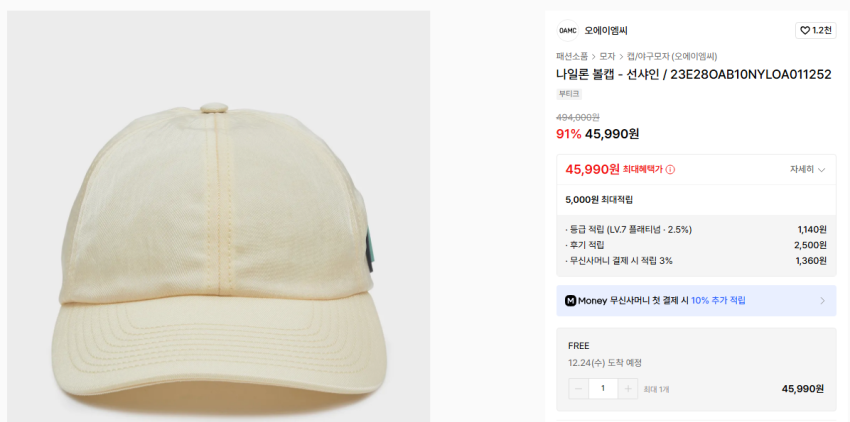Open Money banner chevron arrow

click(822, 300)
